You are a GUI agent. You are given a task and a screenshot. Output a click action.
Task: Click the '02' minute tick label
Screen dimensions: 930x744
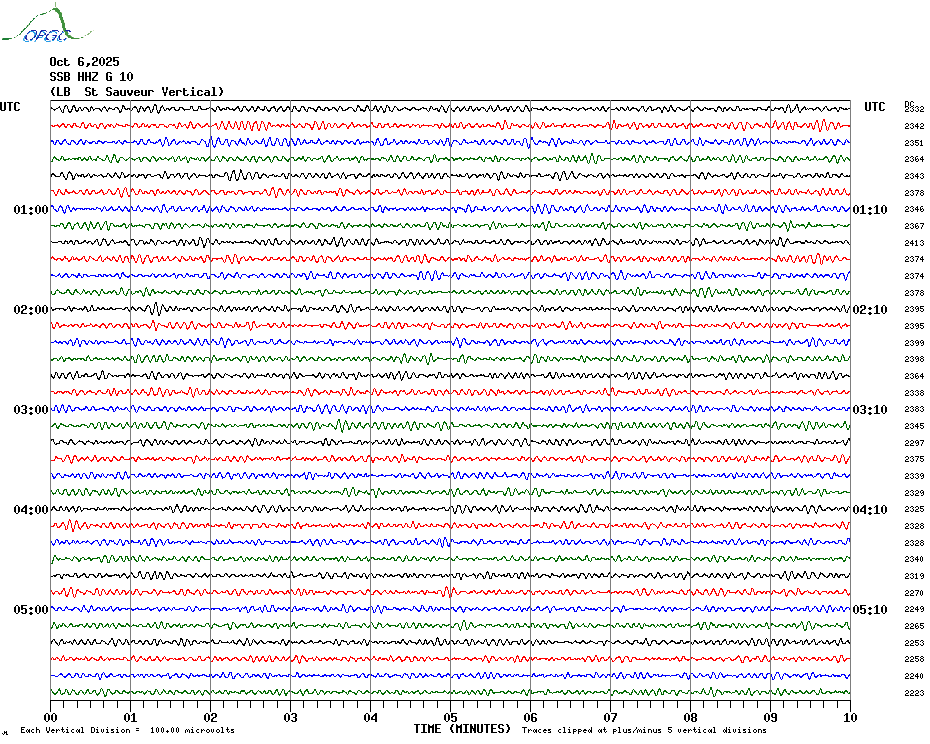(211, 718)
